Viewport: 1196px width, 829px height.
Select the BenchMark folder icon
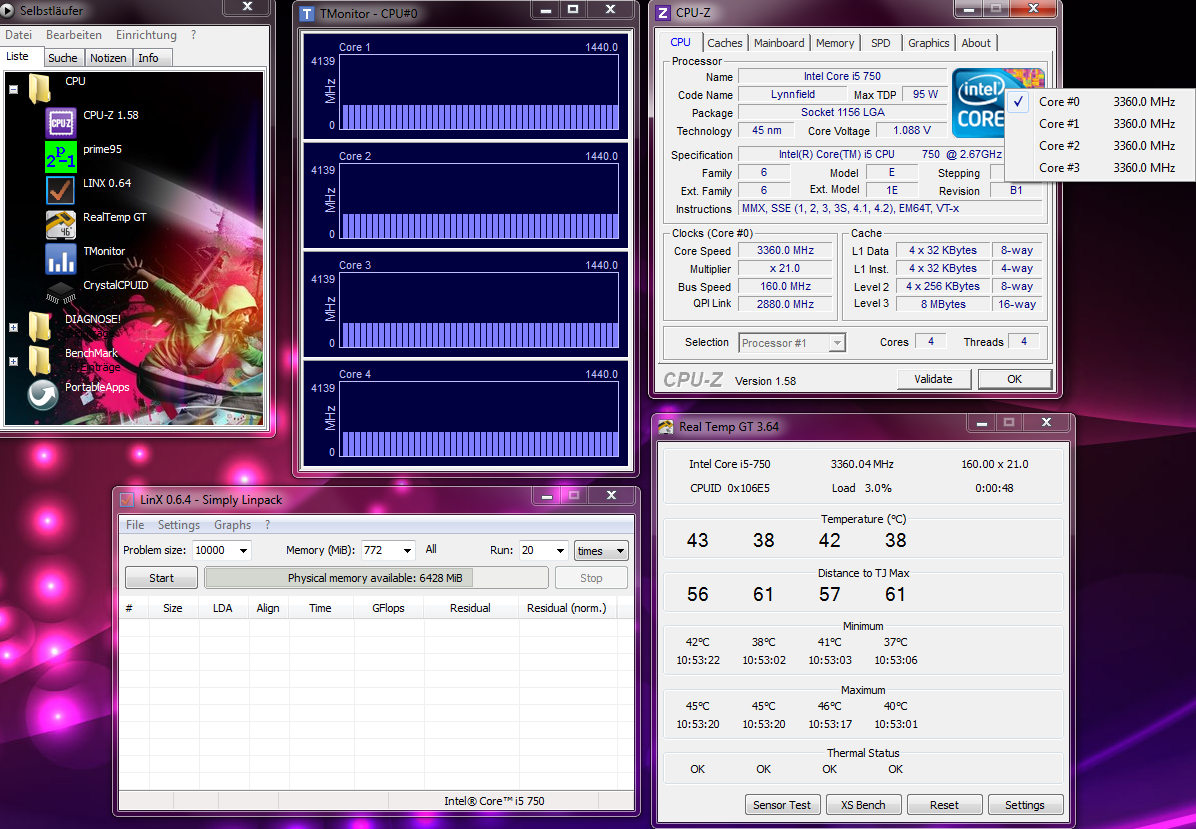point(40,360)
